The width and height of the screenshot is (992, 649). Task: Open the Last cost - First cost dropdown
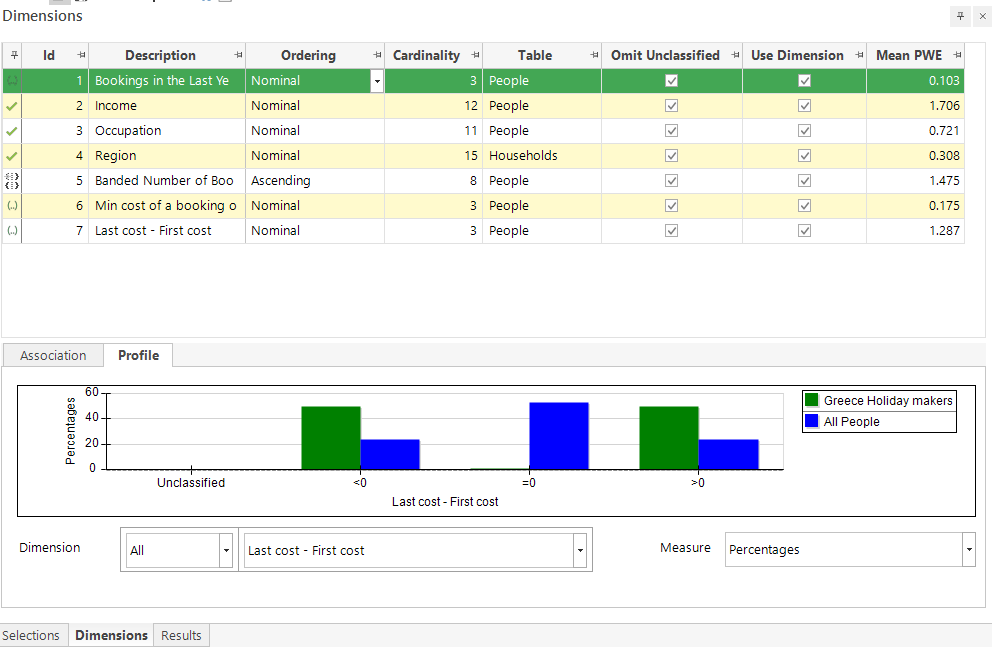pos(580,550)
